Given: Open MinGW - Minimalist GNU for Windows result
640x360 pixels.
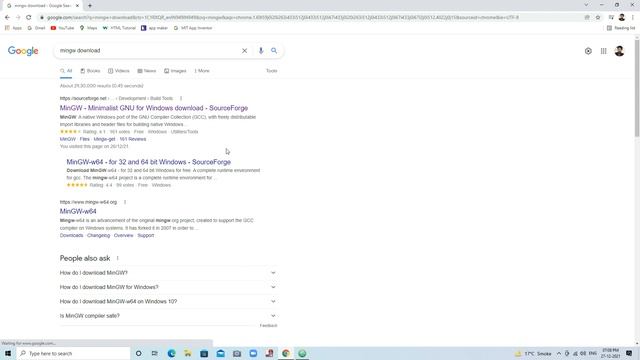Looking at the screenshot, I should [x=154, y=108].
